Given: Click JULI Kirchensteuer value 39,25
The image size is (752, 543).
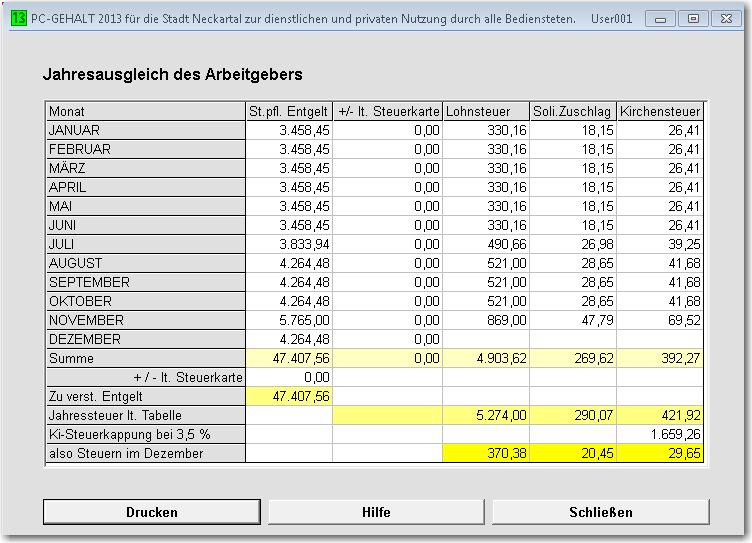Looking at the screenshot, I should [660, 244].
